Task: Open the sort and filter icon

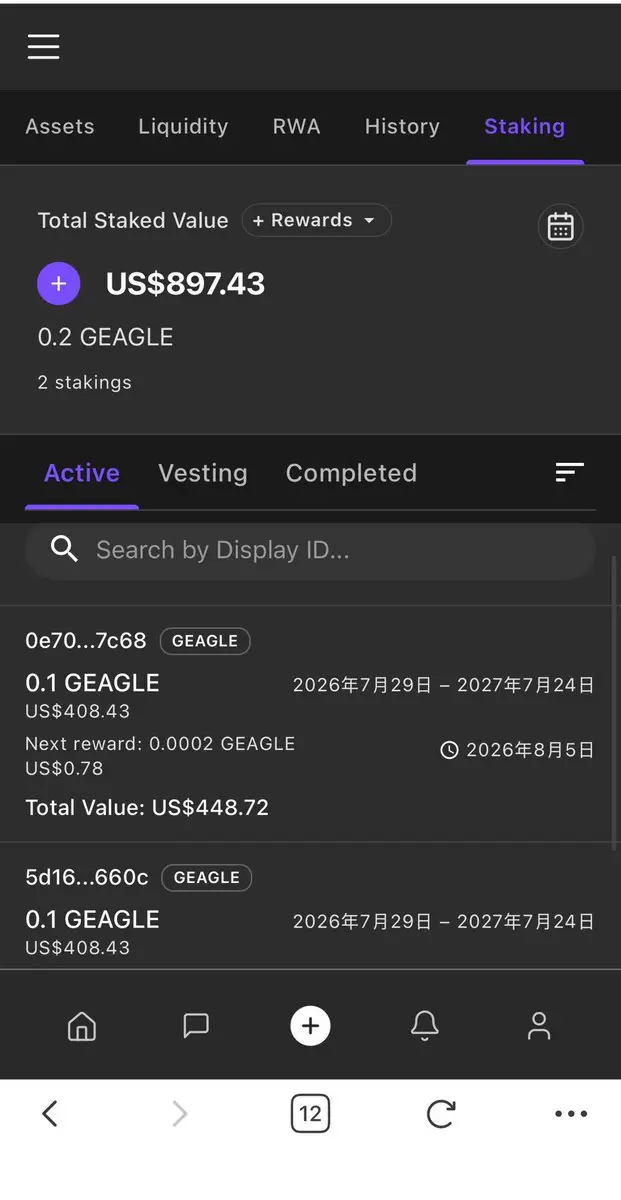Action: pyautogui.click(x=569, y=472)
